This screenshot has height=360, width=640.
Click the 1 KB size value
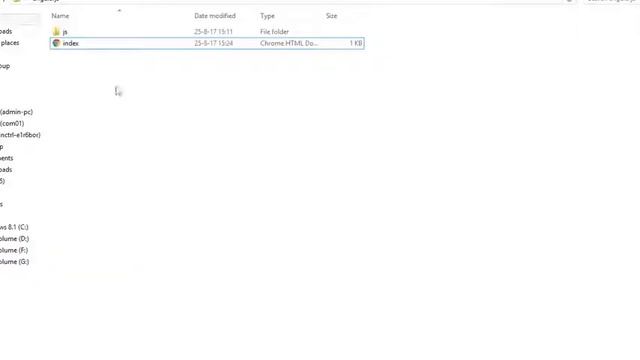click(x=356, y=43)
